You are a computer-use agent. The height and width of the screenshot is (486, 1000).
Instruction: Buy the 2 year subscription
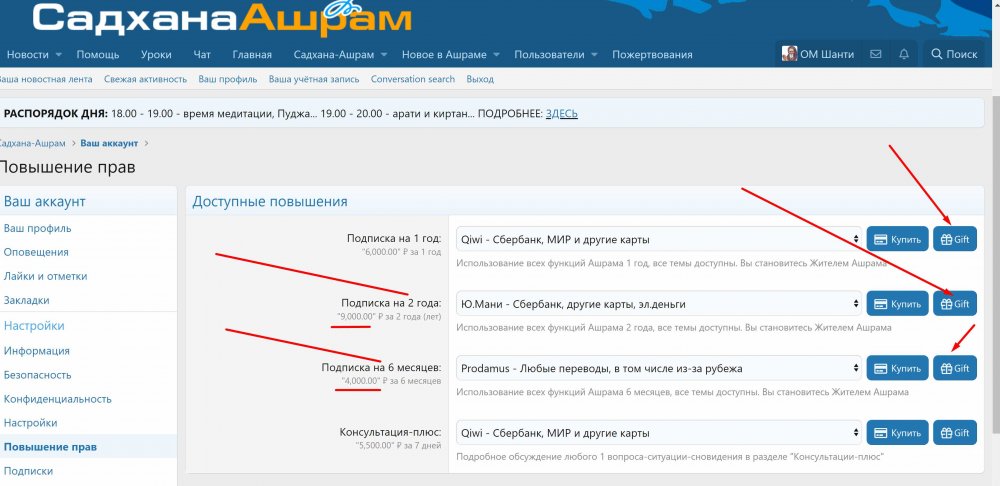pos(898,304)
